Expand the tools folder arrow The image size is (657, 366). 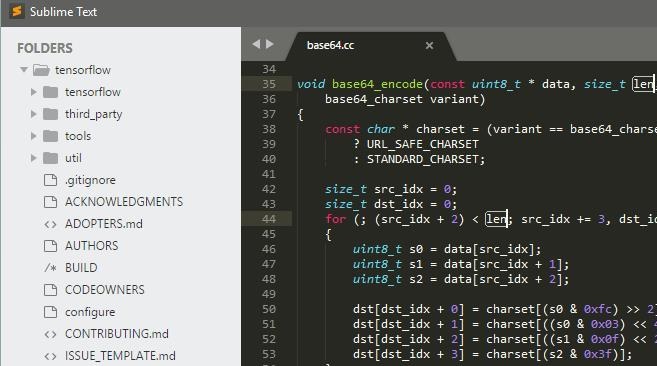pyautogui.click(x=34, y=136)
